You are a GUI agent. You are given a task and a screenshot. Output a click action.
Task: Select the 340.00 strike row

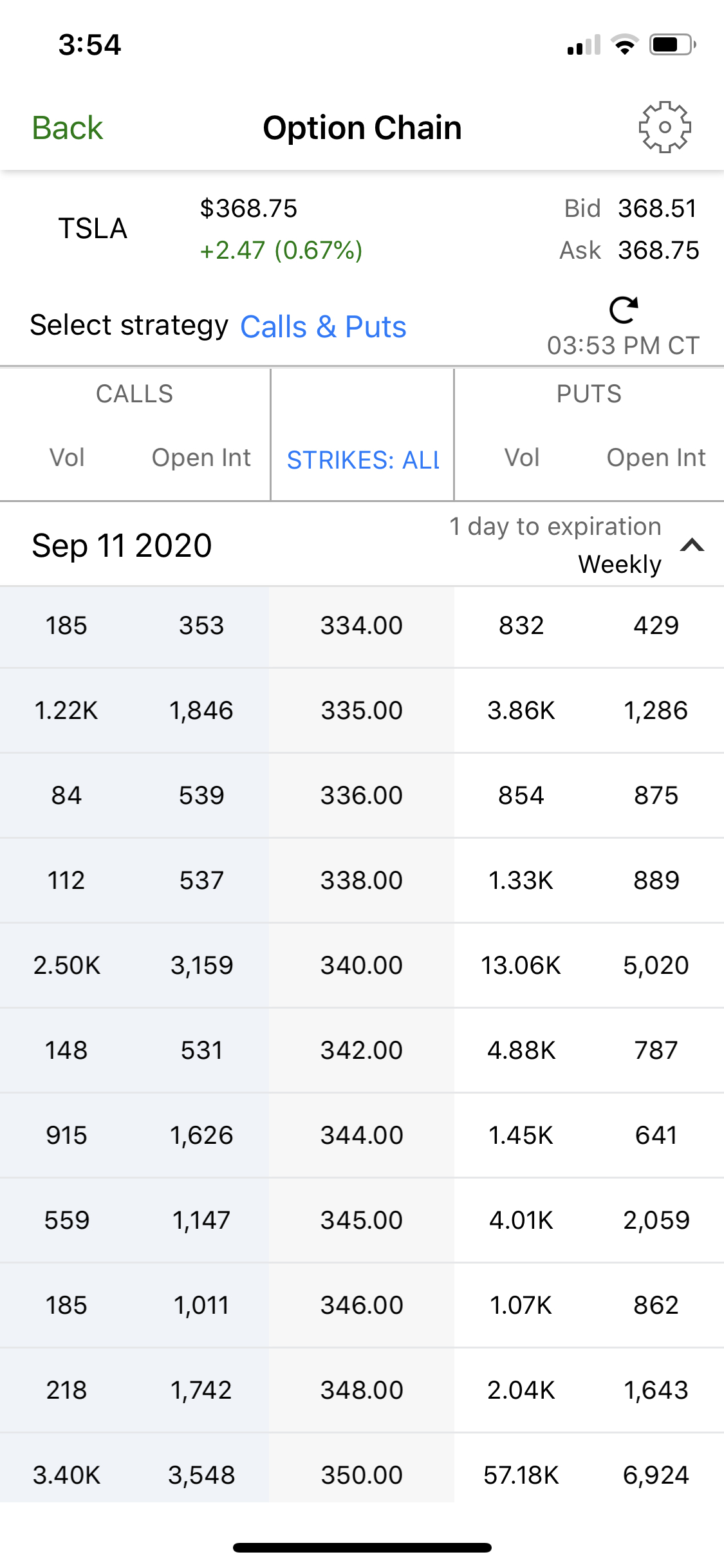(x=362, y=965)
